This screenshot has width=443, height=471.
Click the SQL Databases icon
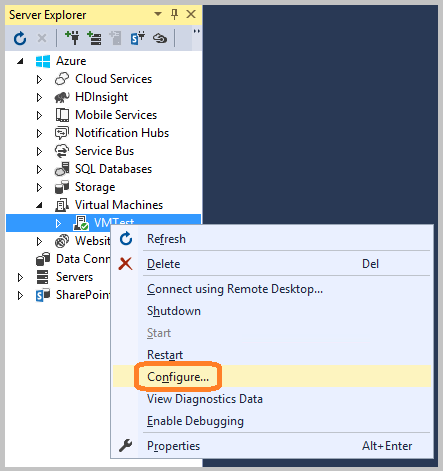pos(62,169)
